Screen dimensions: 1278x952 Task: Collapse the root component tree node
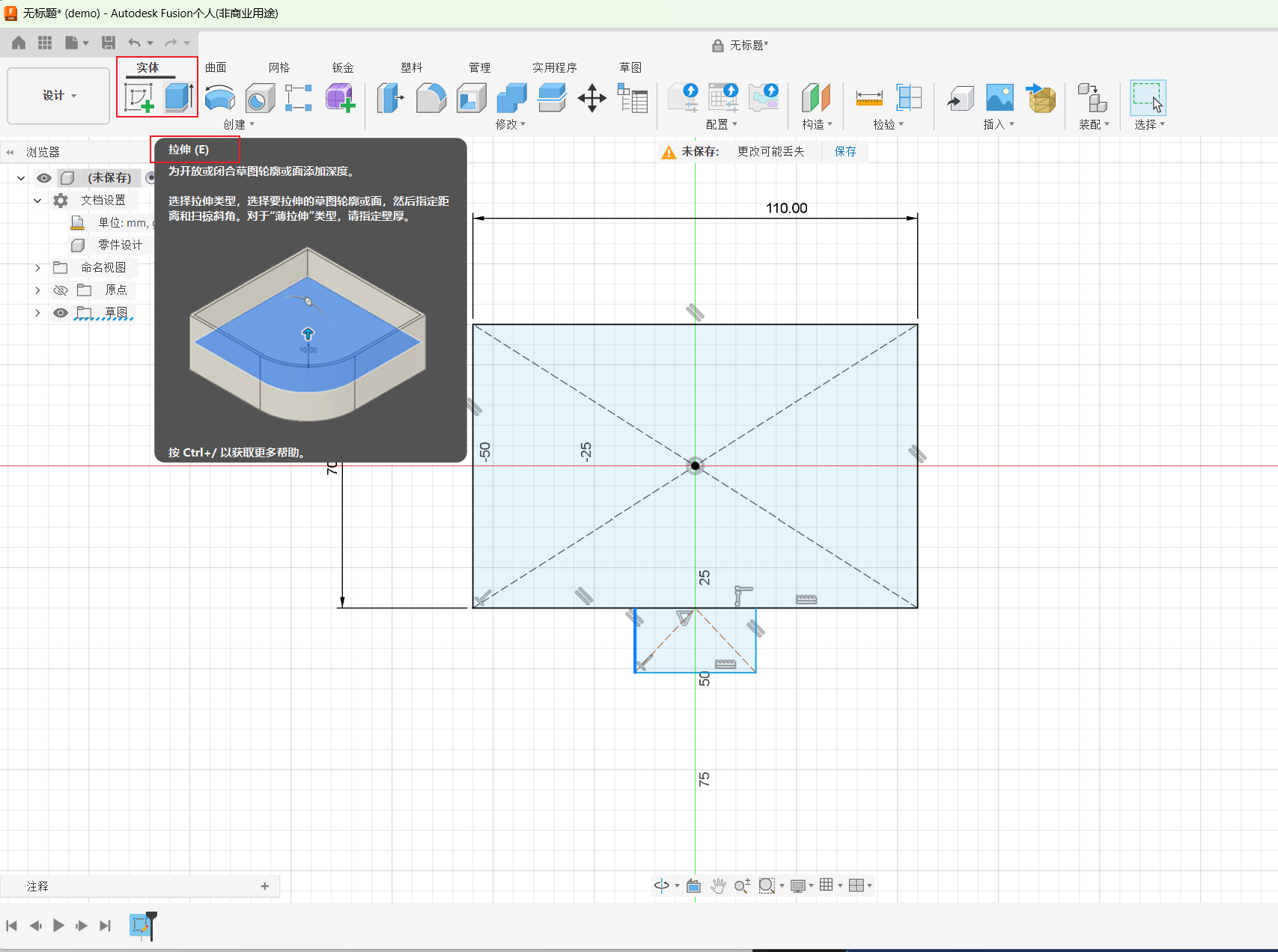point(21,178)
